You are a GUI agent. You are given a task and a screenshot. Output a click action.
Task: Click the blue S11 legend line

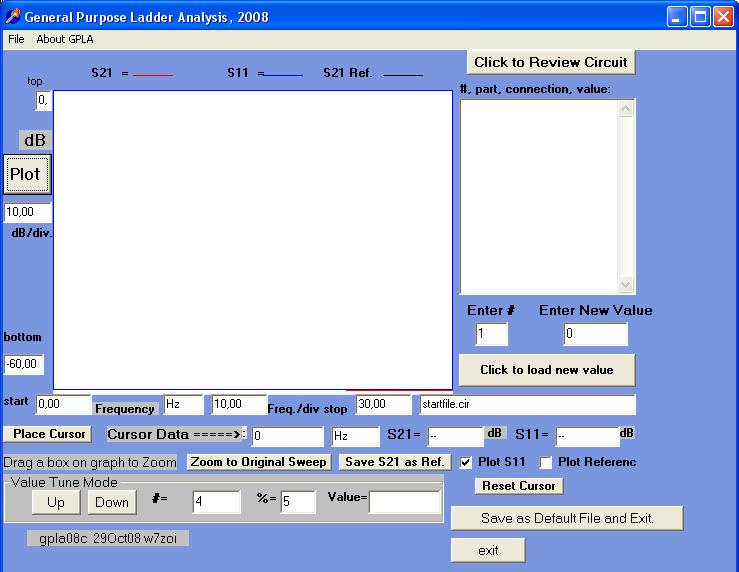pyautogui.click(x=283, y=74)
